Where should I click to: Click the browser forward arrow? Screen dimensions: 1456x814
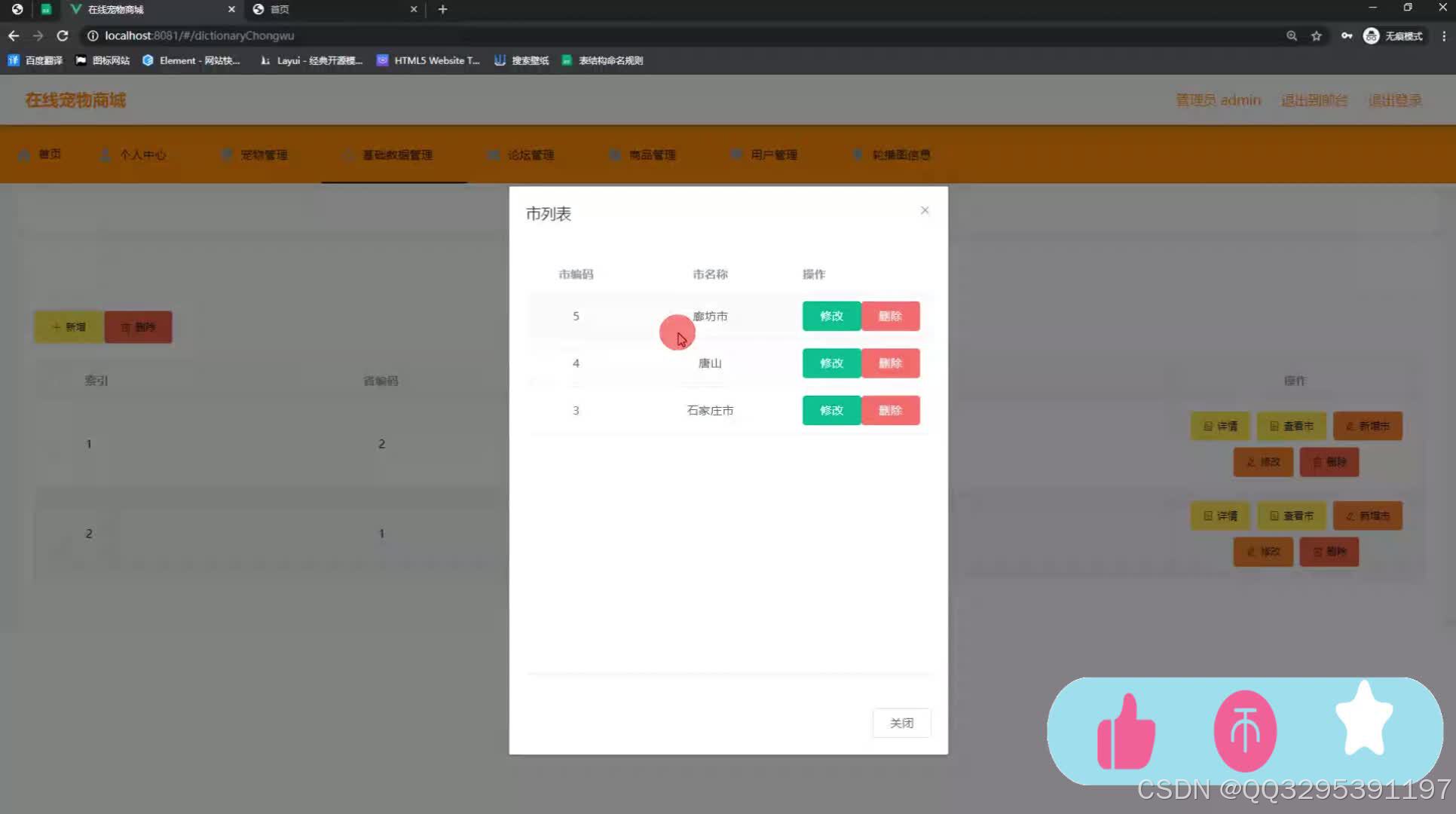pyautogui.click(x=38, y=35)
